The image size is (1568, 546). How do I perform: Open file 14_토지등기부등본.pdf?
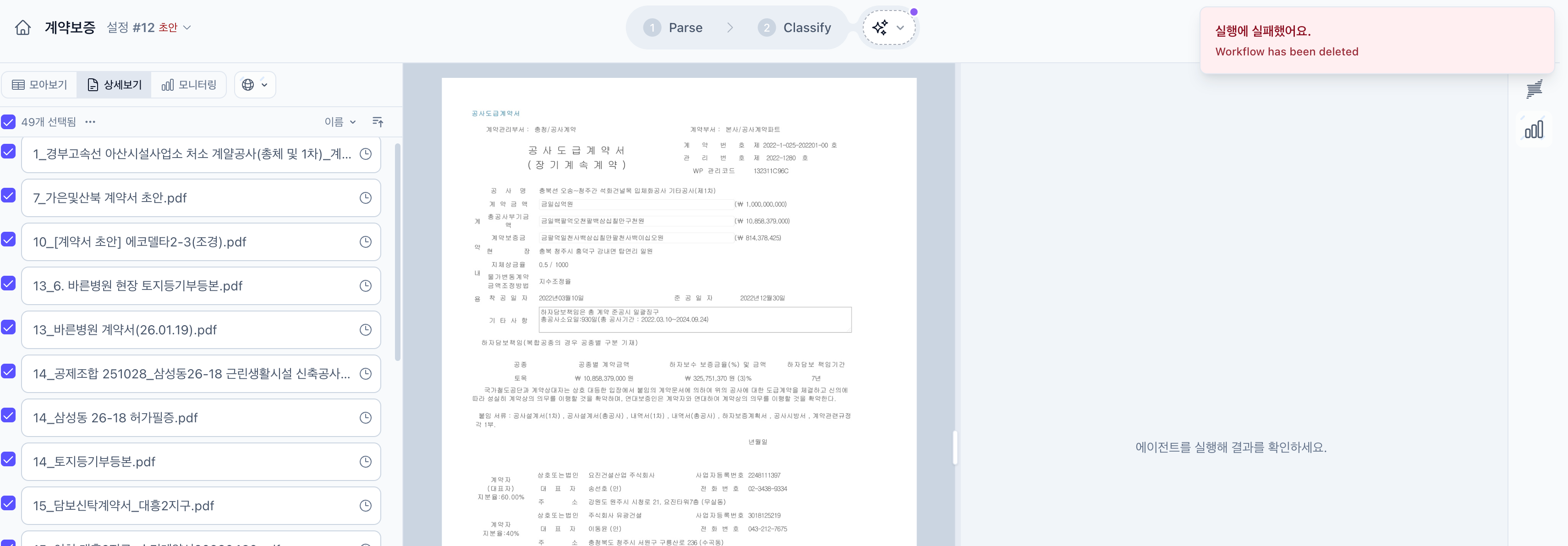click(x=201, y=461)
